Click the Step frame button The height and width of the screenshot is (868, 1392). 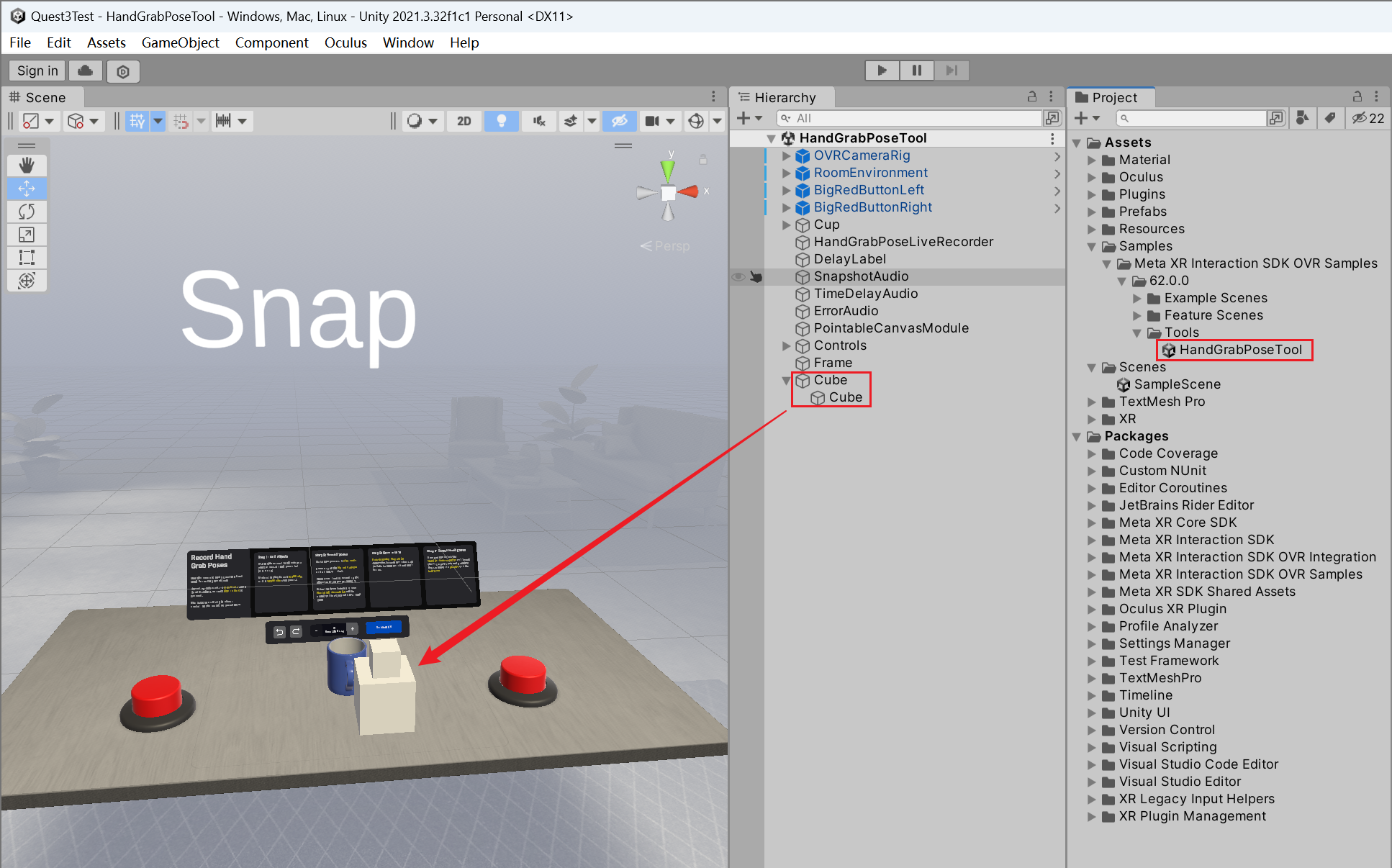tap(952, 70)
